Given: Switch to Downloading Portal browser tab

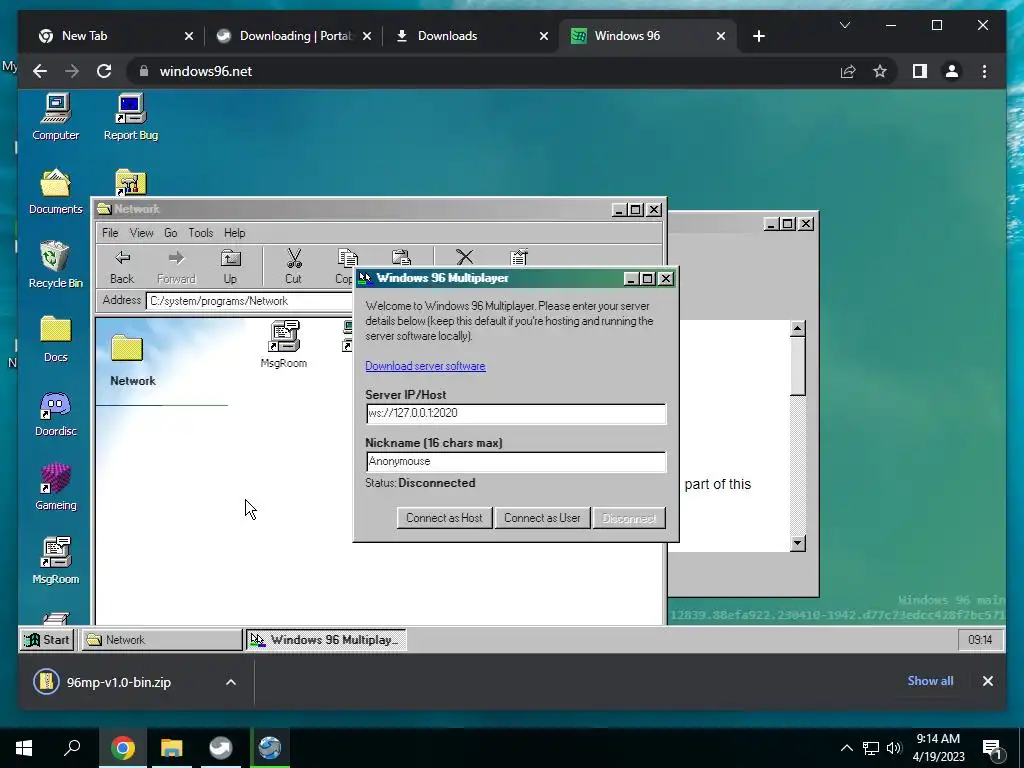Looking at the screenshot, I should [x=293, y=36].
